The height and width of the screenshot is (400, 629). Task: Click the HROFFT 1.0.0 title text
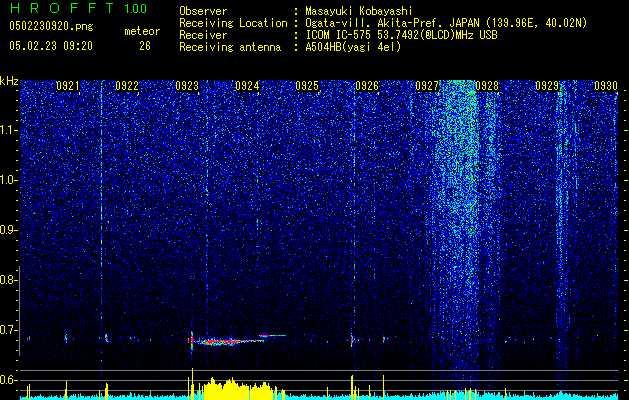click(78, 8)
